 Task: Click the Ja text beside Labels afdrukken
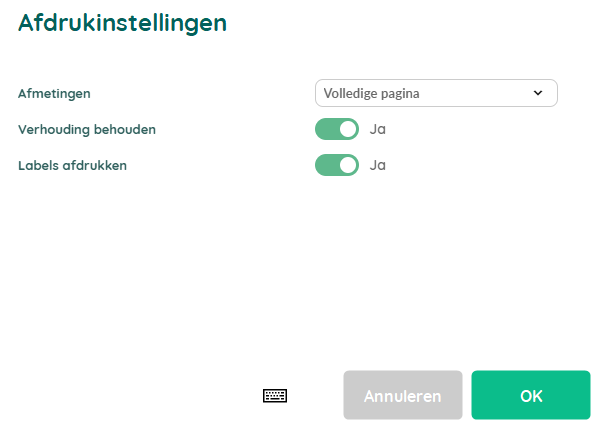pyautogui.click(x=377, y=165)
